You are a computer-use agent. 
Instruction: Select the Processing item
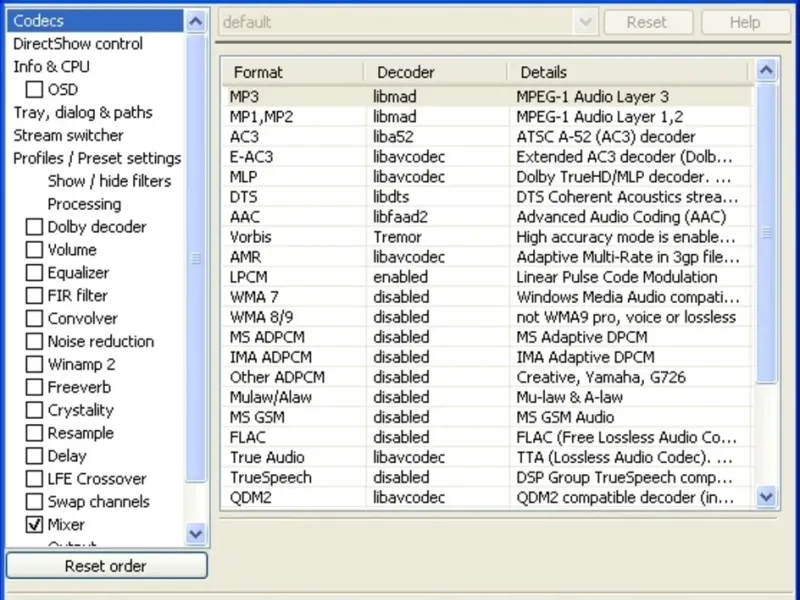click(x=85, y=204)
